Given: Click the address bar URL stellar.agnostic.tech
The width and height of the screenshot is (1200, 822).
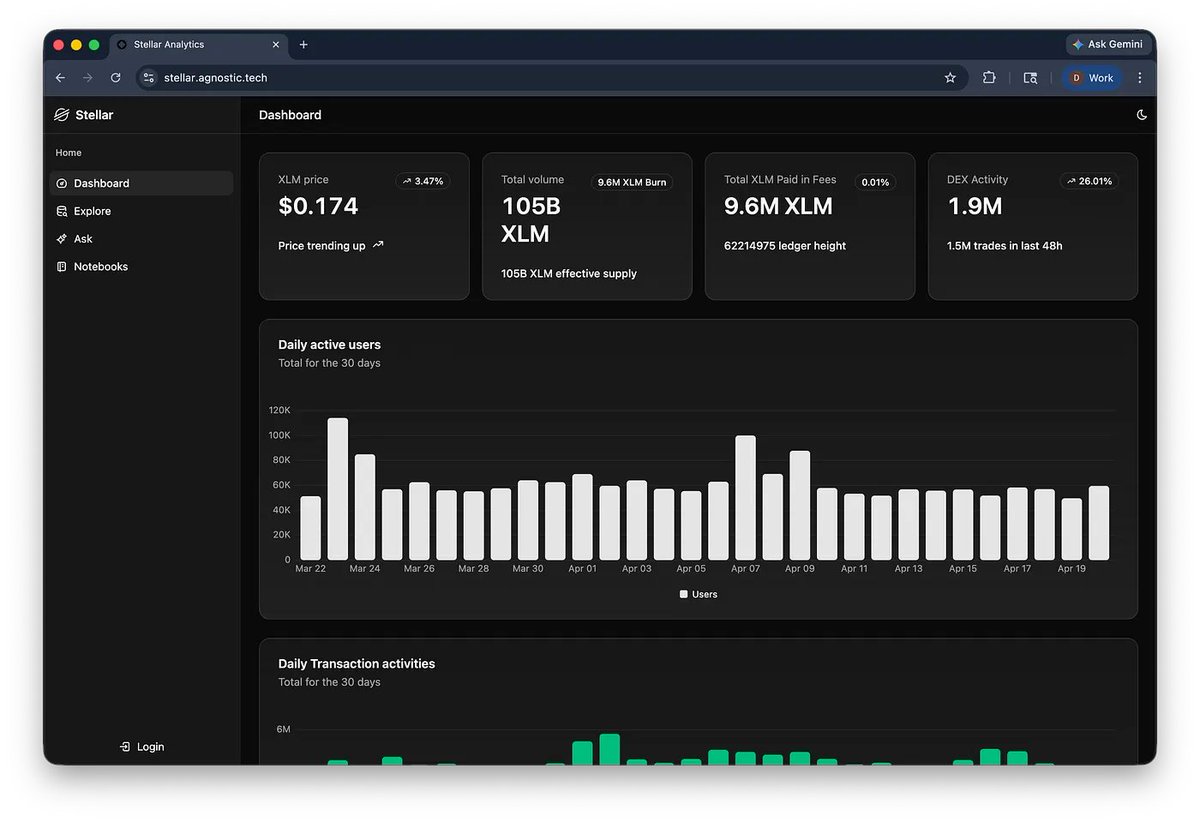Looking at the screenshot, I should [216, 78].
